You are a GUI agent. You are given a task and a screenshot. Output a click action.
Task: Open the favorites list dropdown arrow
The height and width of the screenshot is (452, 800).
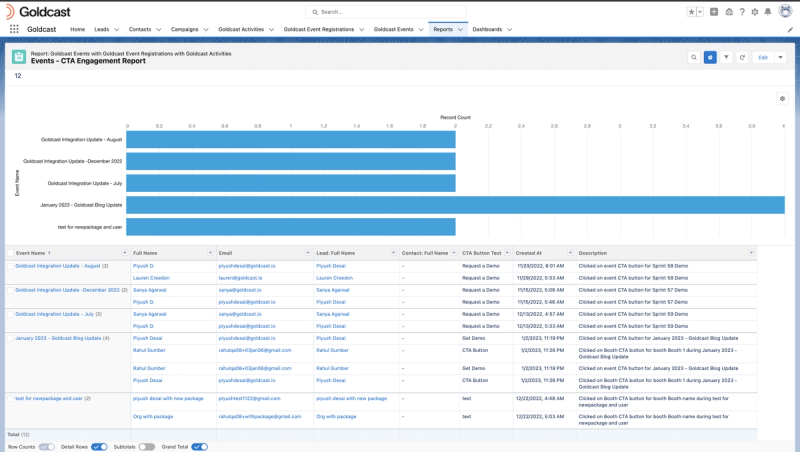click(700, 12)
